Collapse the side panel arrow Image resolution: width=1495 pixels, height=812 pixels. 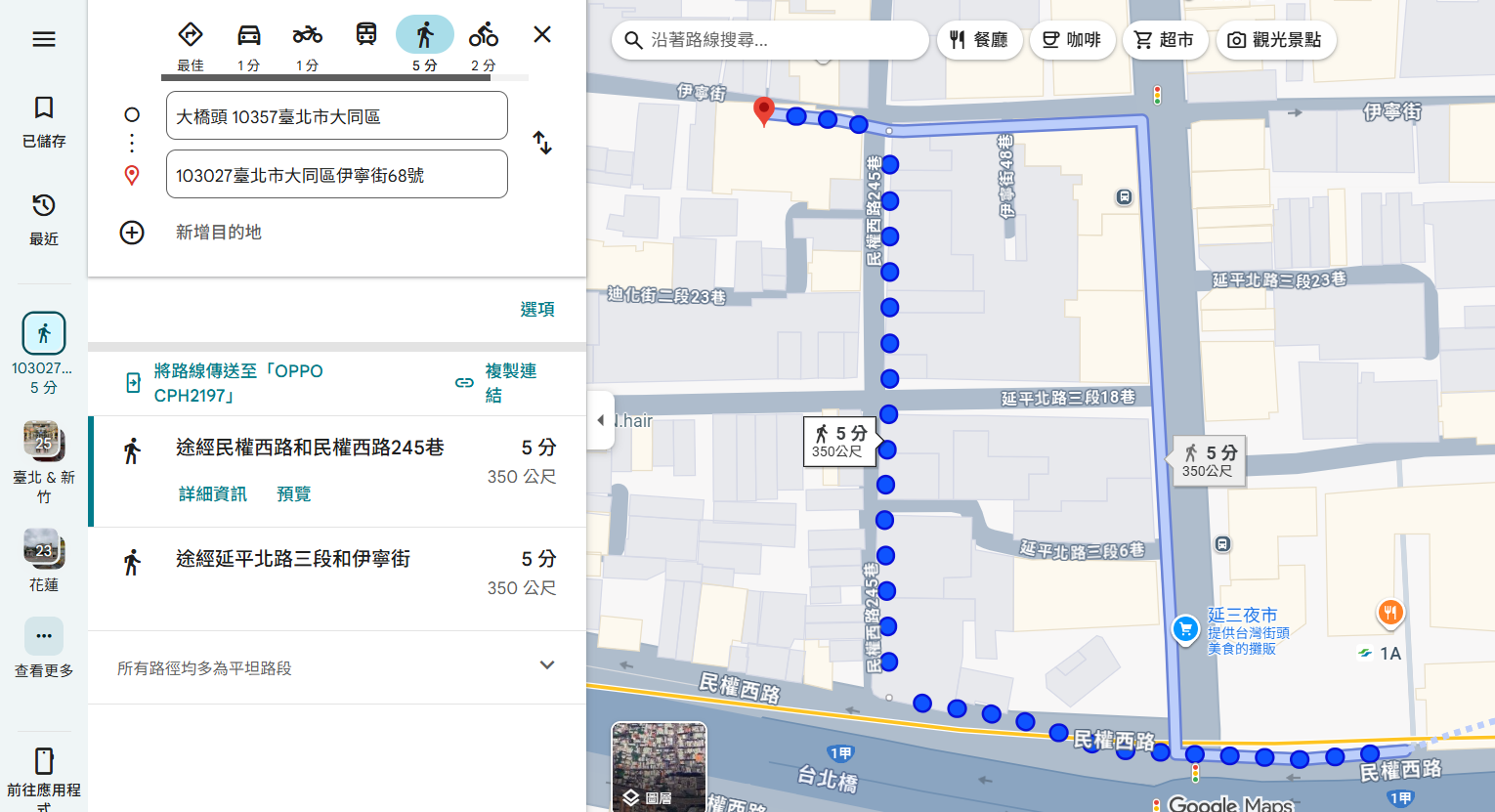tap(600, 420)
